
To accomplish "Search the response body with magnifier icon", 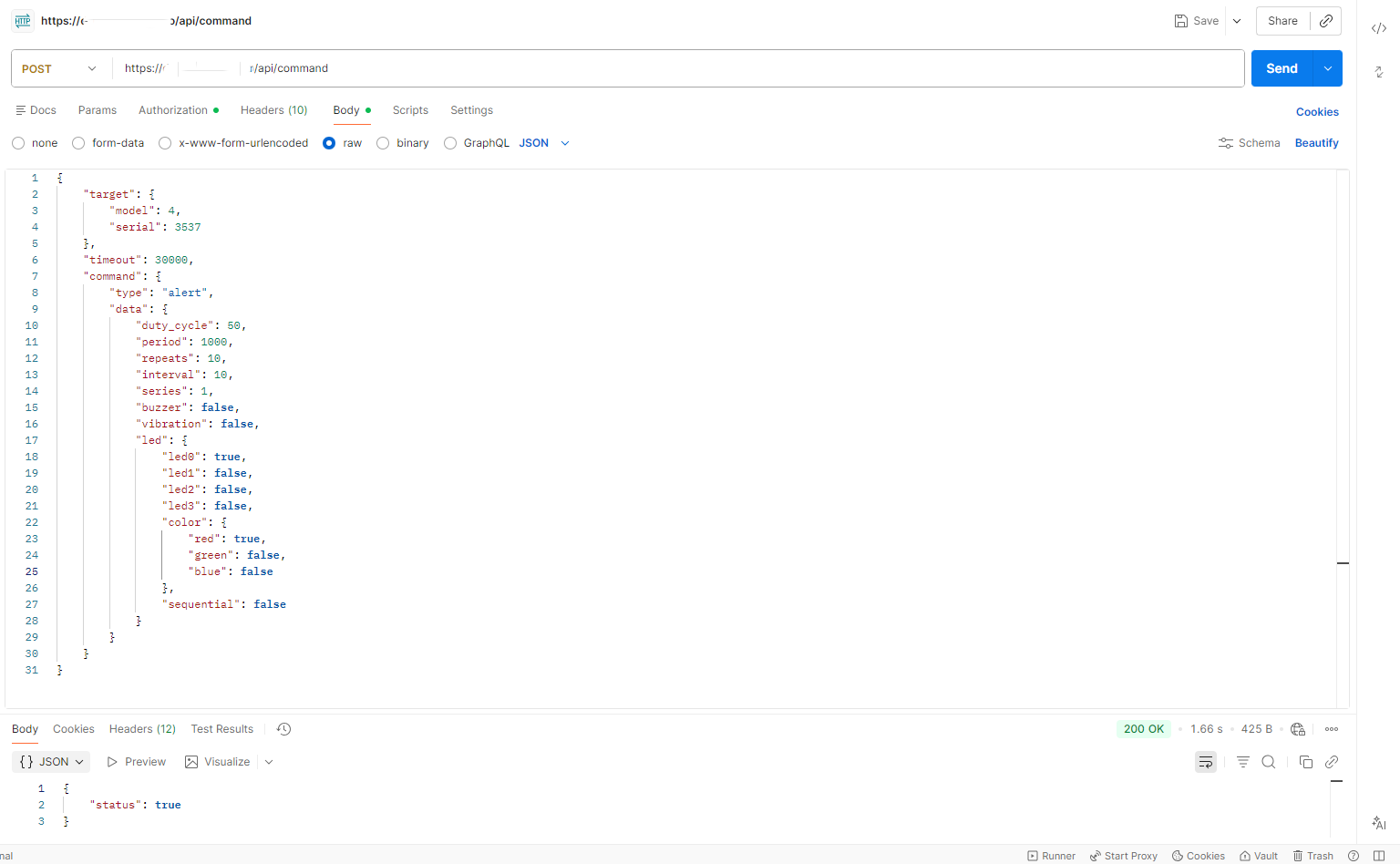I will click(x=1268, y=762).
